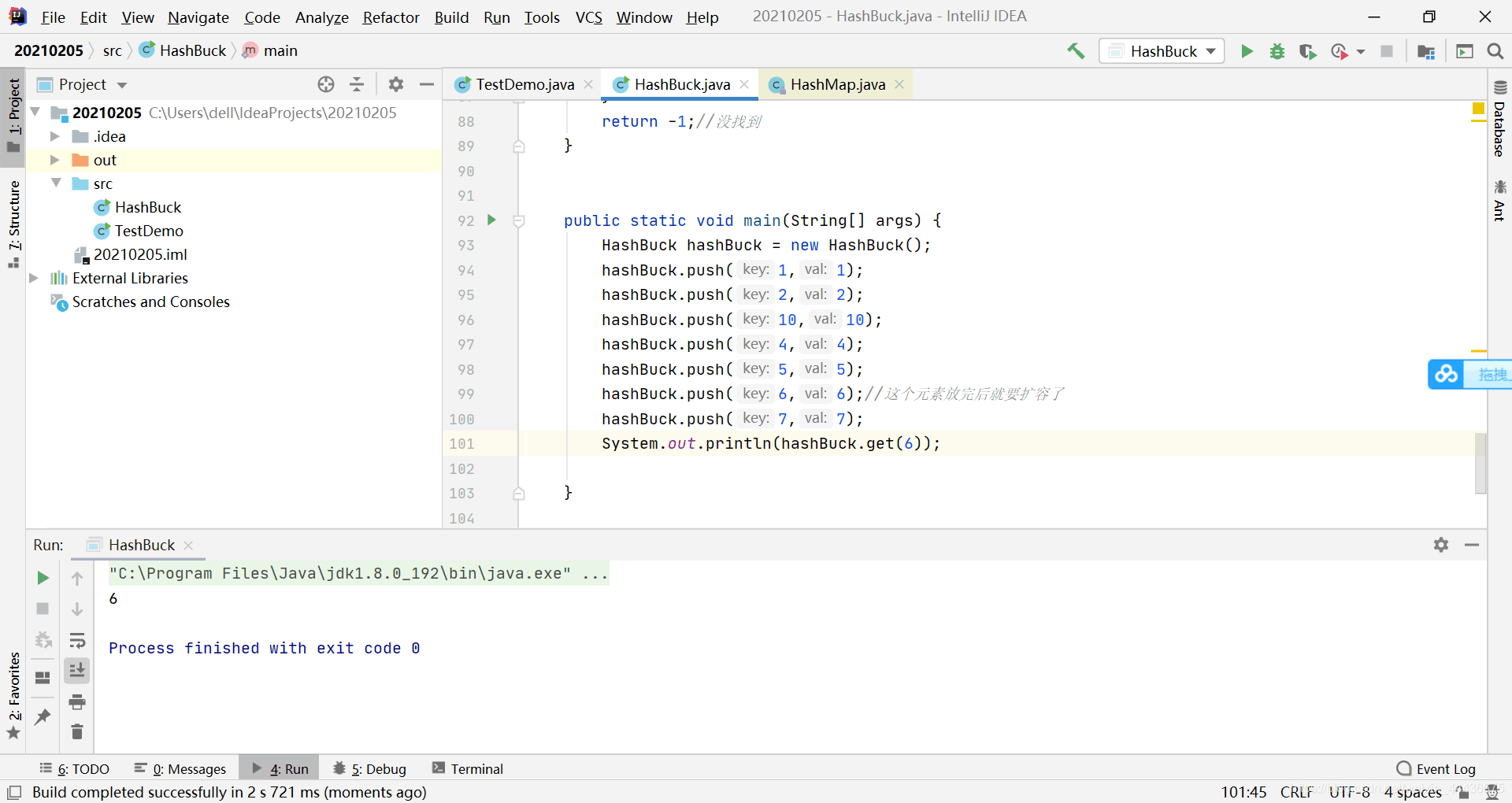Expand External Libraries node
Screen dimensions: 1512x803
tap(34, 278)
